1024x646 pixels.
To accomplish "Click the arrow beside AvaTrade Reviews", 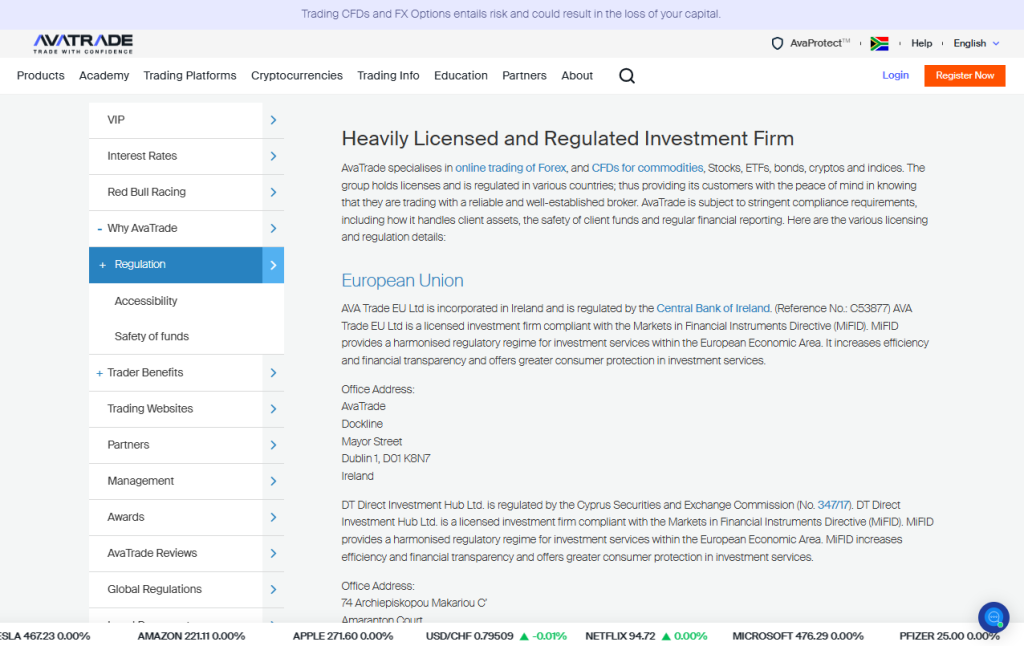I will 273,553.
